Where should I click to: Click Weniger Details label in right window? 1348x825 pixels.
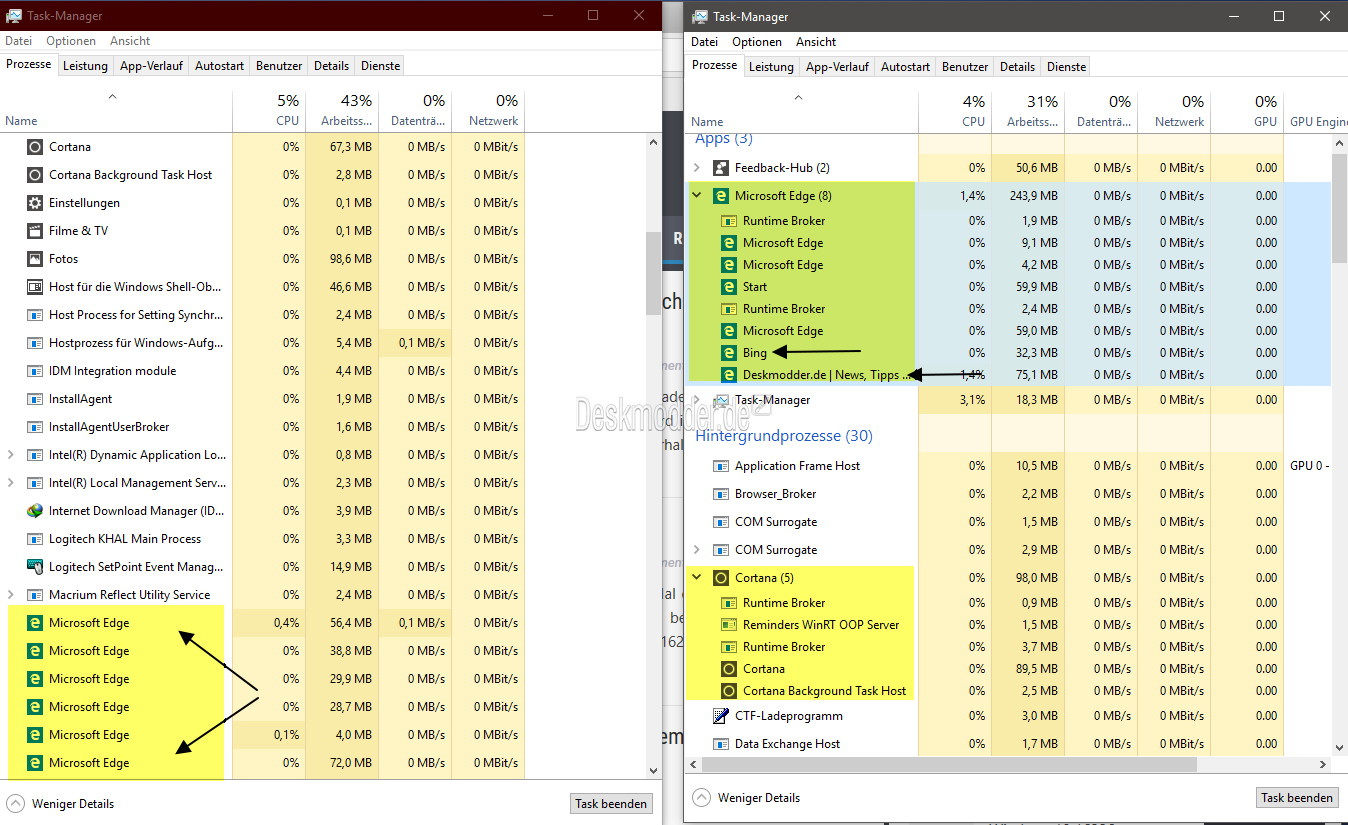point(759,798)
